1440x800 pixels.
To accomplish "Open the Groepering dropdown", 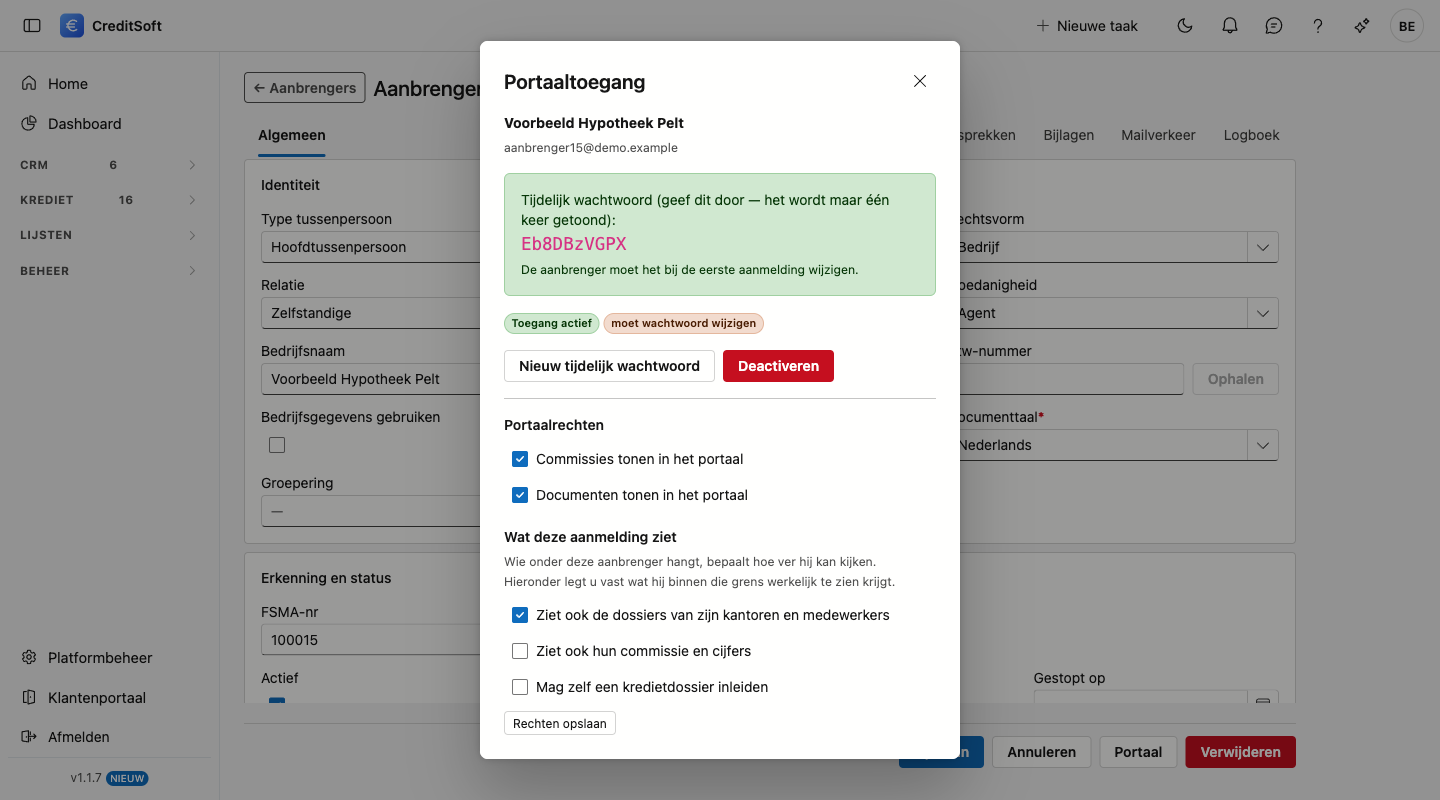I will 371,511.
